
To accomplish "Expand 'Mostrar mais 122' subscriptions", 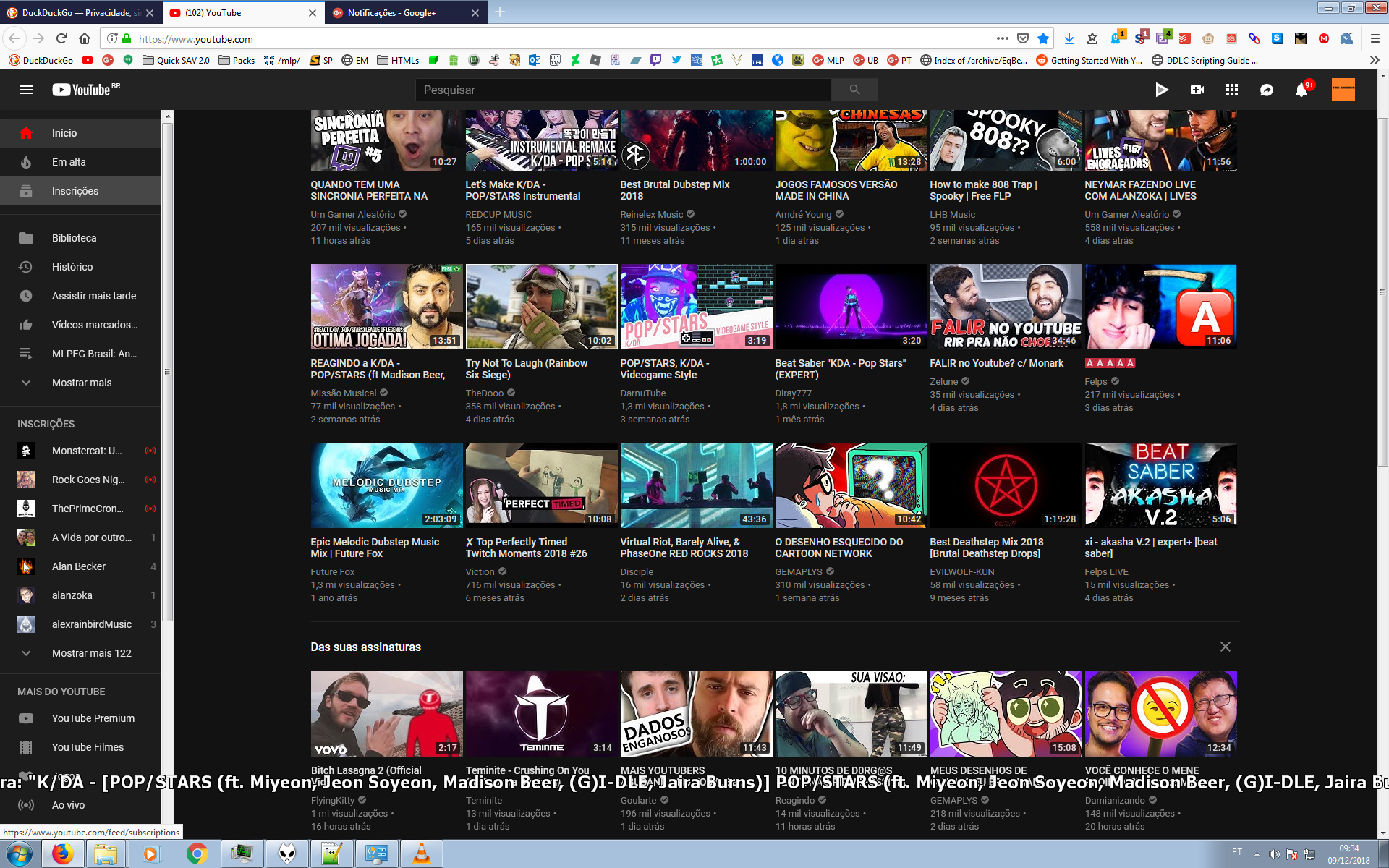I will pos(91,653).
